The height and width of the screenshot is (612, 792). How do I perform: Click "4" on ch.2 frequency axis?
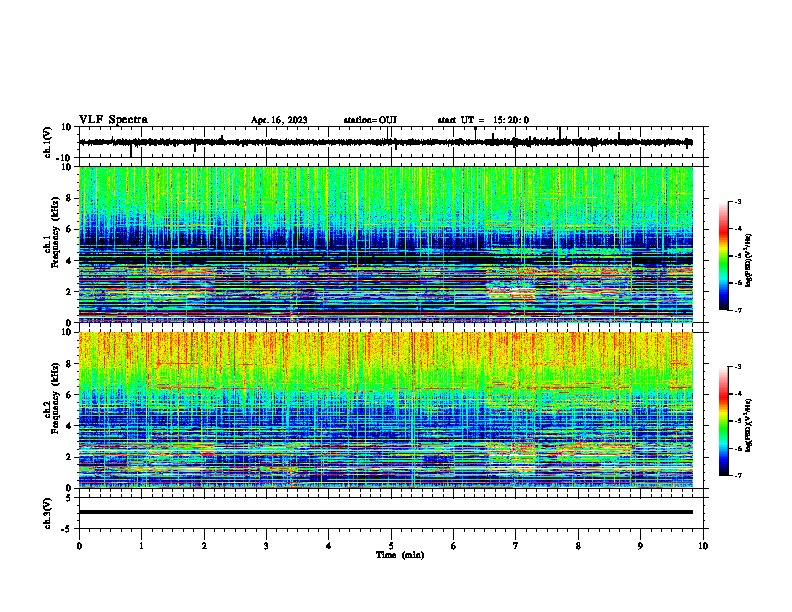[x=70, y=426]
